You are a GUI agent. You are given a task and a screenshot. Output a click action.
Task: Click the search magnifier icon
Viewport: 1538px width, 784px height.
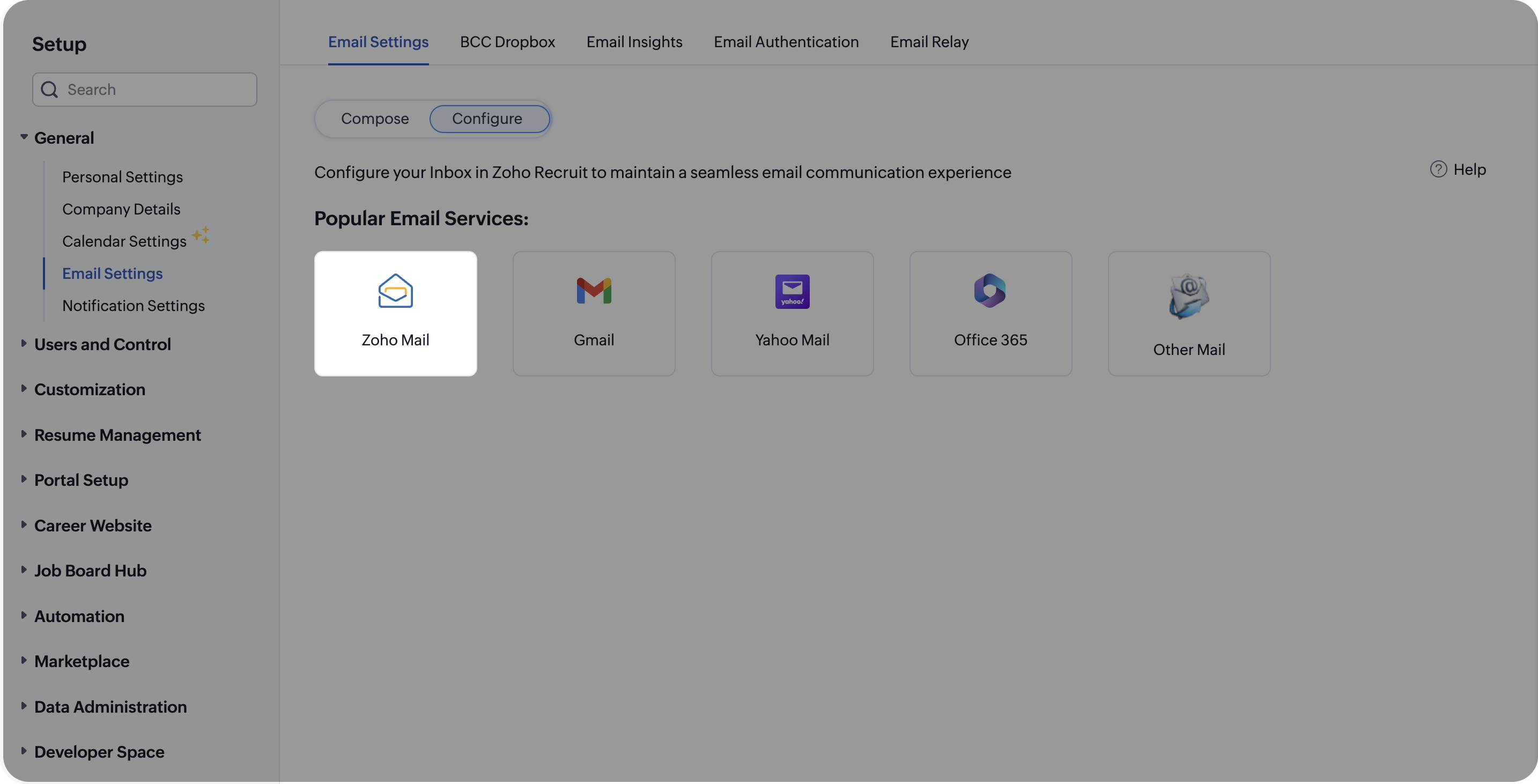49,90
